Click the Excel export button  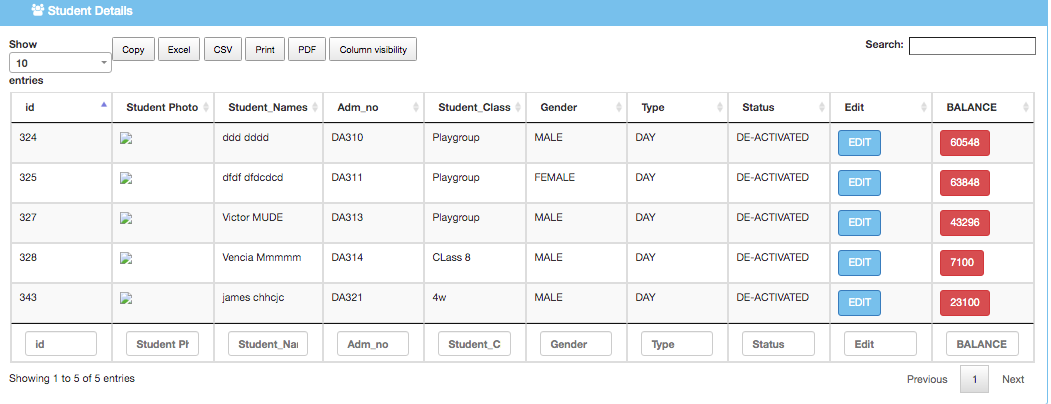coord(179,49)
